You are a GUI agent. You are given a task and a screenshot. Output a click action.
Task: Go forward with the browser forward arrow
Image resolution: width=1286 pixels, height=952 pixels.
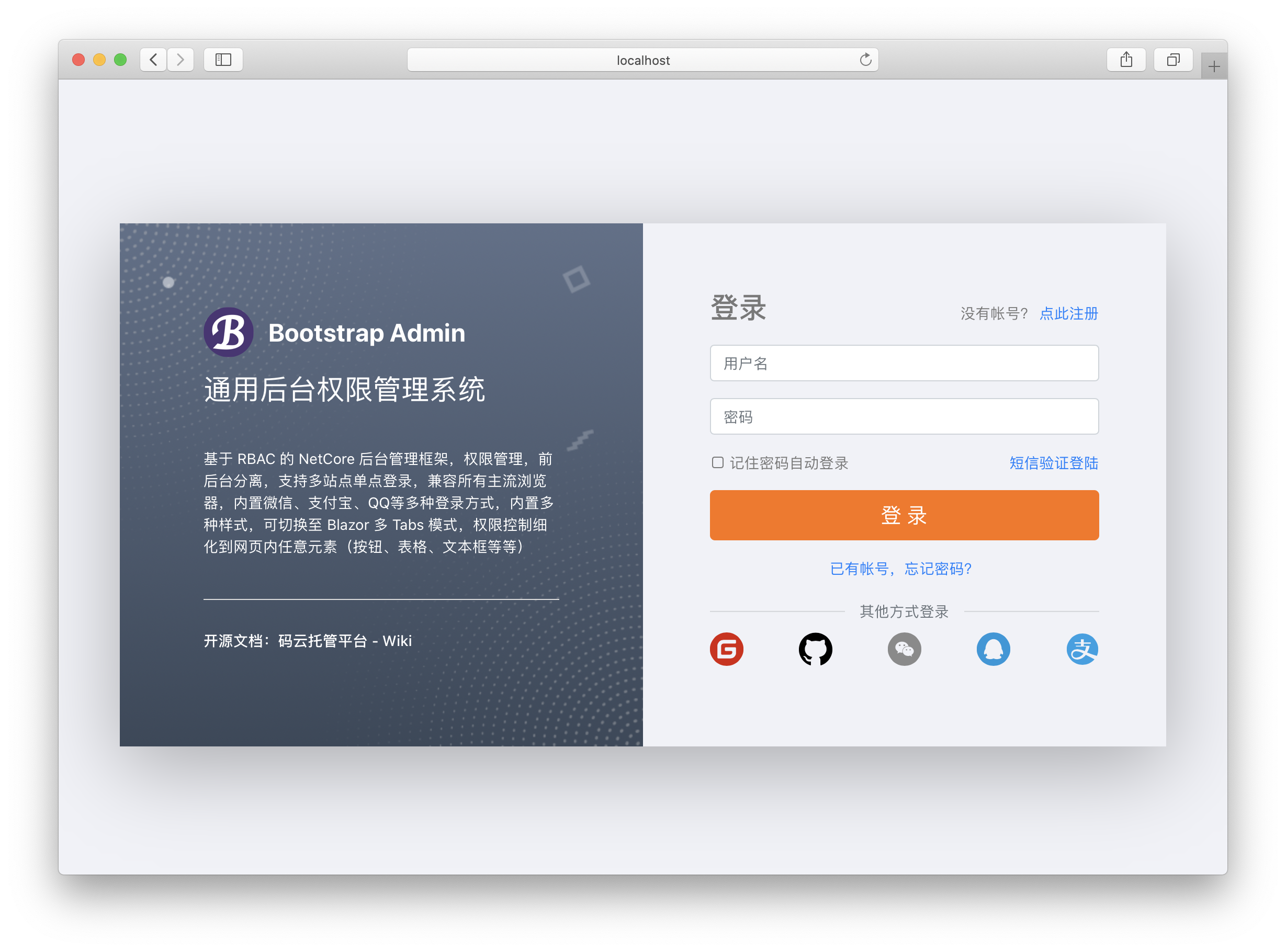[x=181, y=59]
